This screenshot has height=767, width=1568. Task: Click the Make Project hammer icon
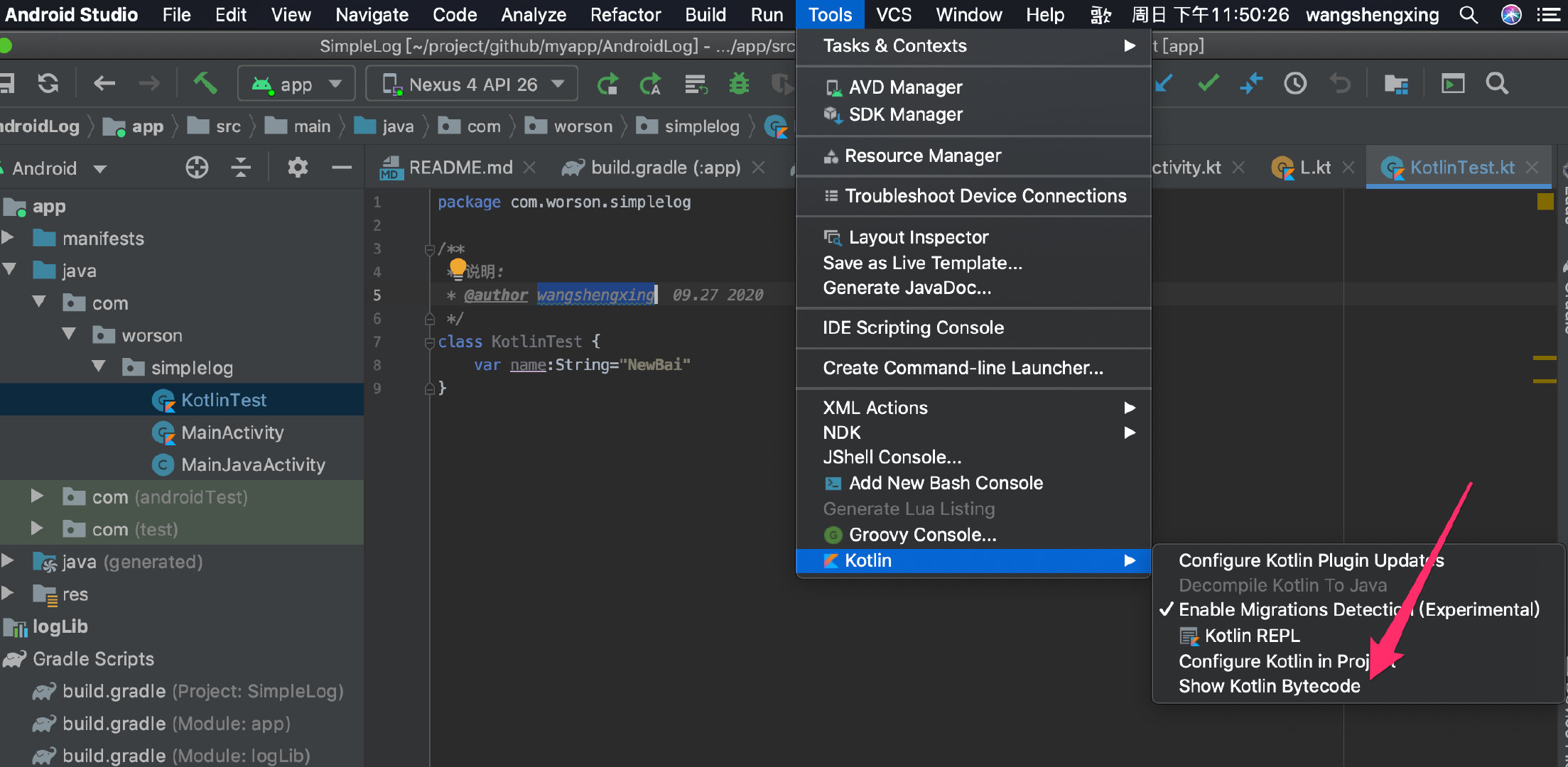205,84
